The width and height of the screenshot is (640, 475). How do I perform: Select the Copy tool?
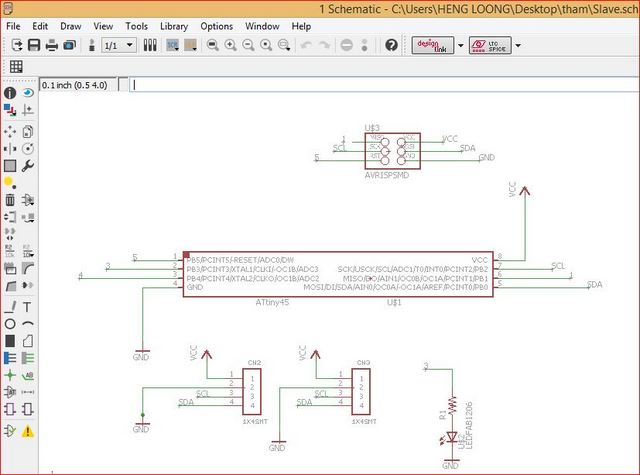[28, 131]
